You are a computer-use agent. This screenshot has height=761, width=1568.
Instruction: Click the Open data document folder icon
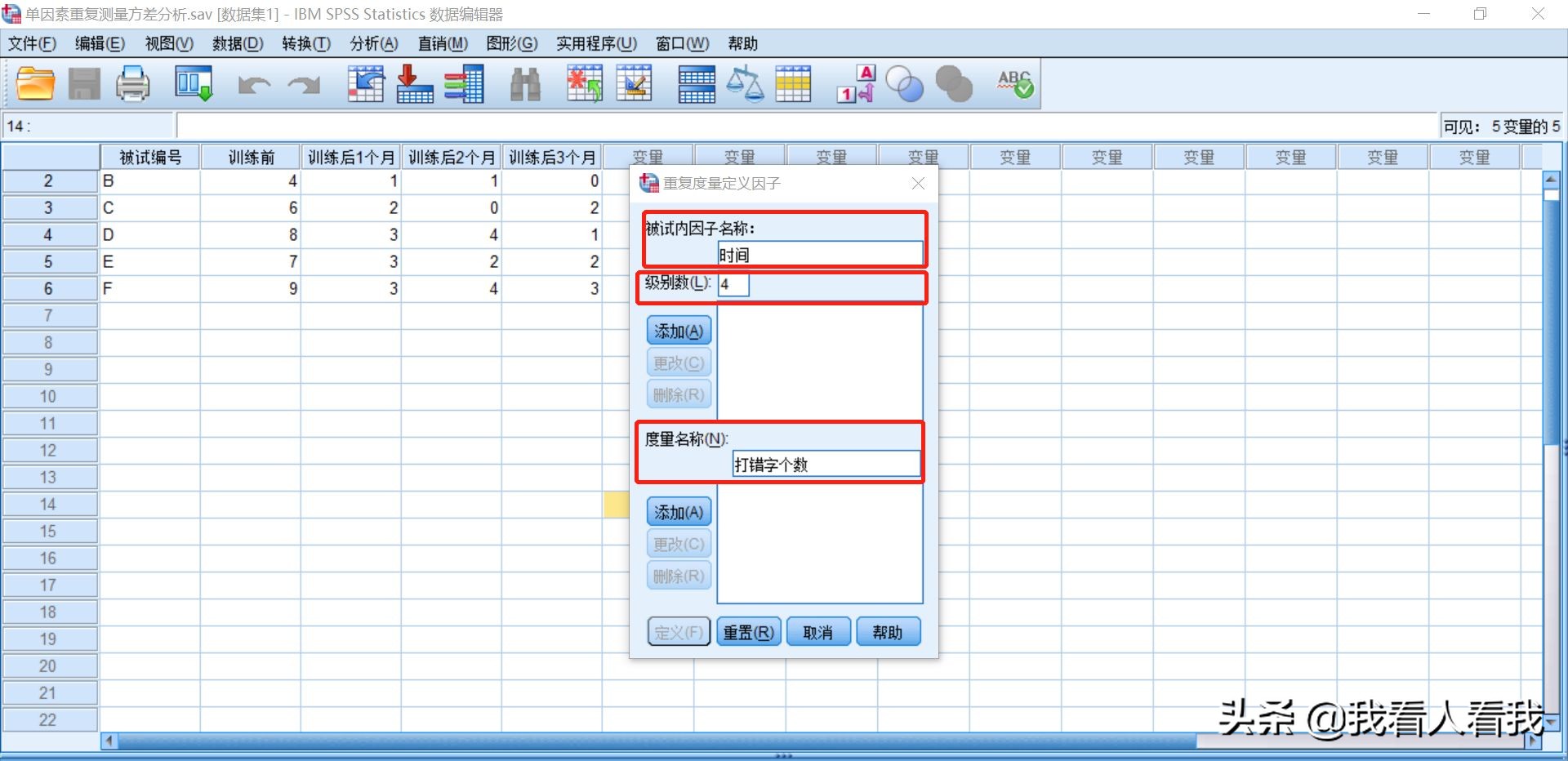click(x=35, y=84)
